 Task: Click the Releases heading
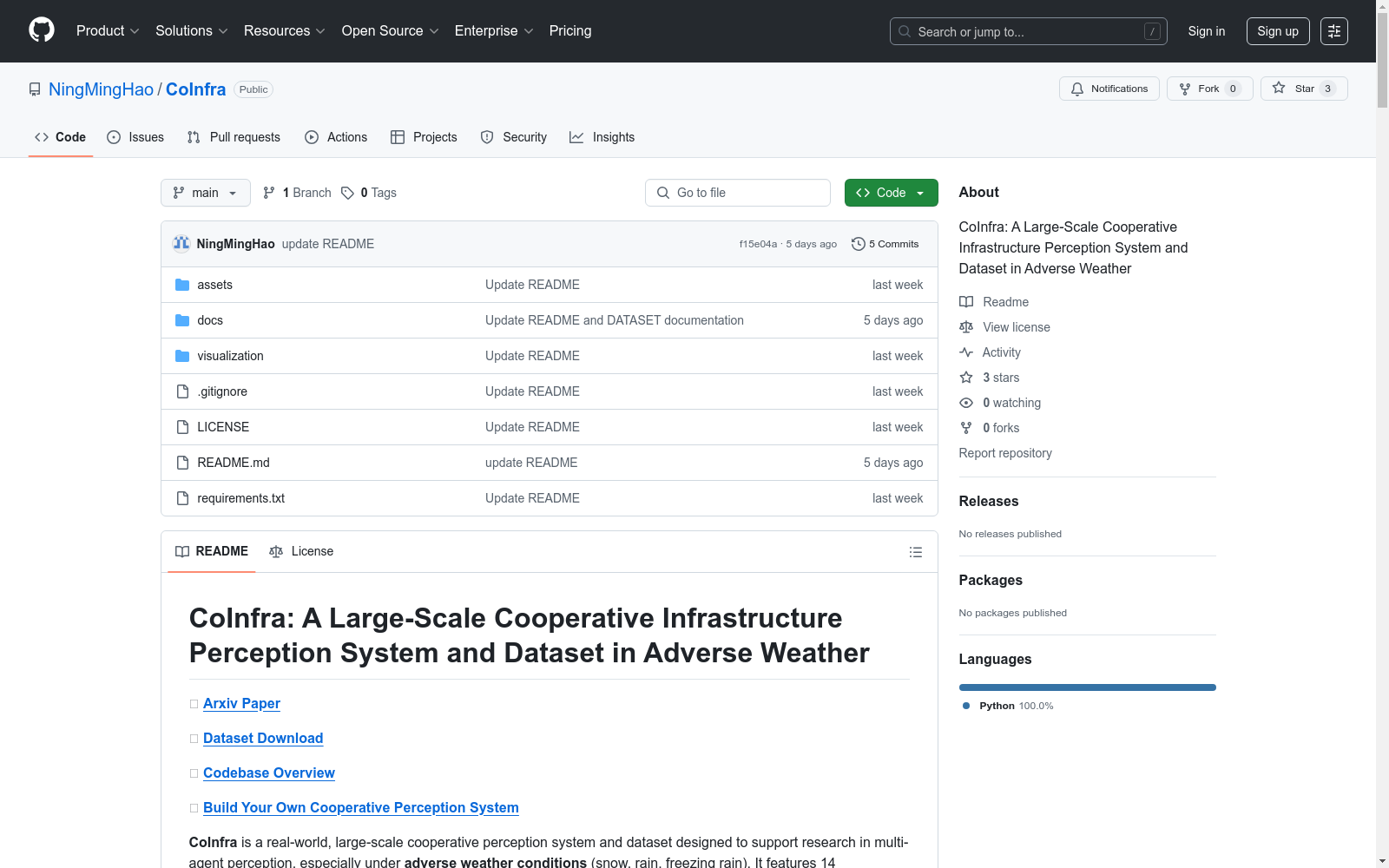coord(989,501)
